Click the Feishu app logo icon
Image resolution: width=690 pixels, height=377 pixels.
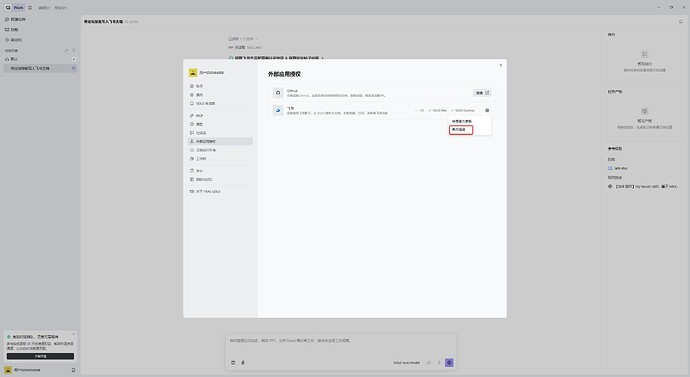click(x=278, y=110)
